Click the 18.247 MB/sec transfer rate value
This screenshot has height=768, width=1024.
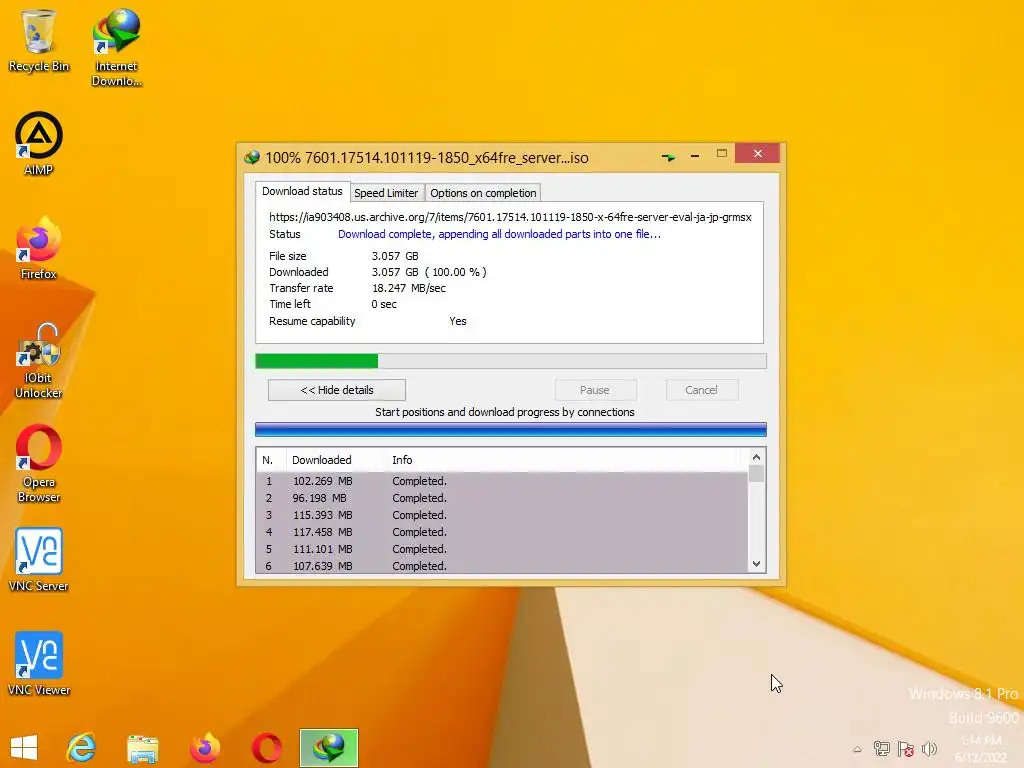tap(409, 288)
